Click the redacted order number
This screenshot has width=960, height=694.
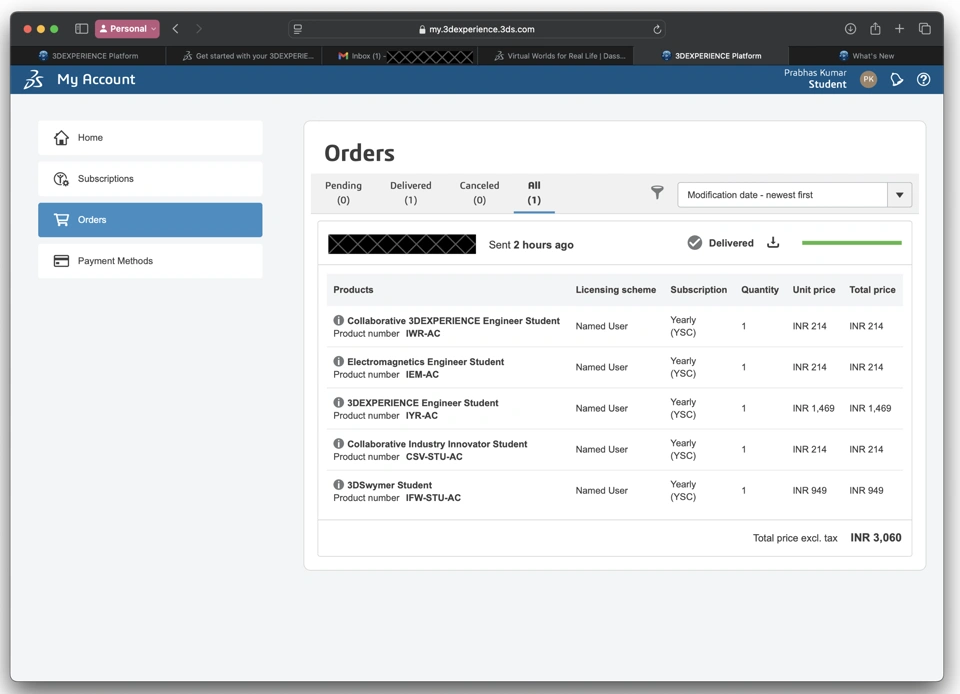pyautogui.click(x=402, y=244)
